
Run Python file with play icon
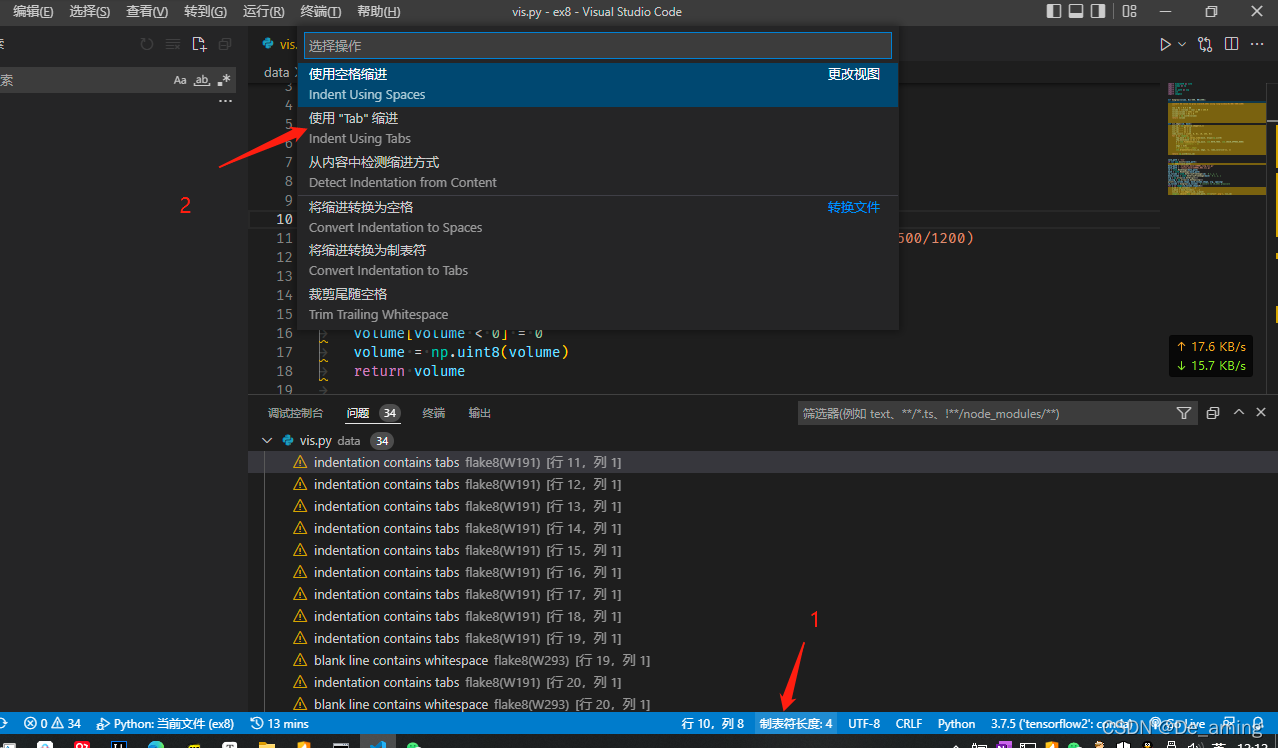pyautogui.click(x=1165, y=44)
